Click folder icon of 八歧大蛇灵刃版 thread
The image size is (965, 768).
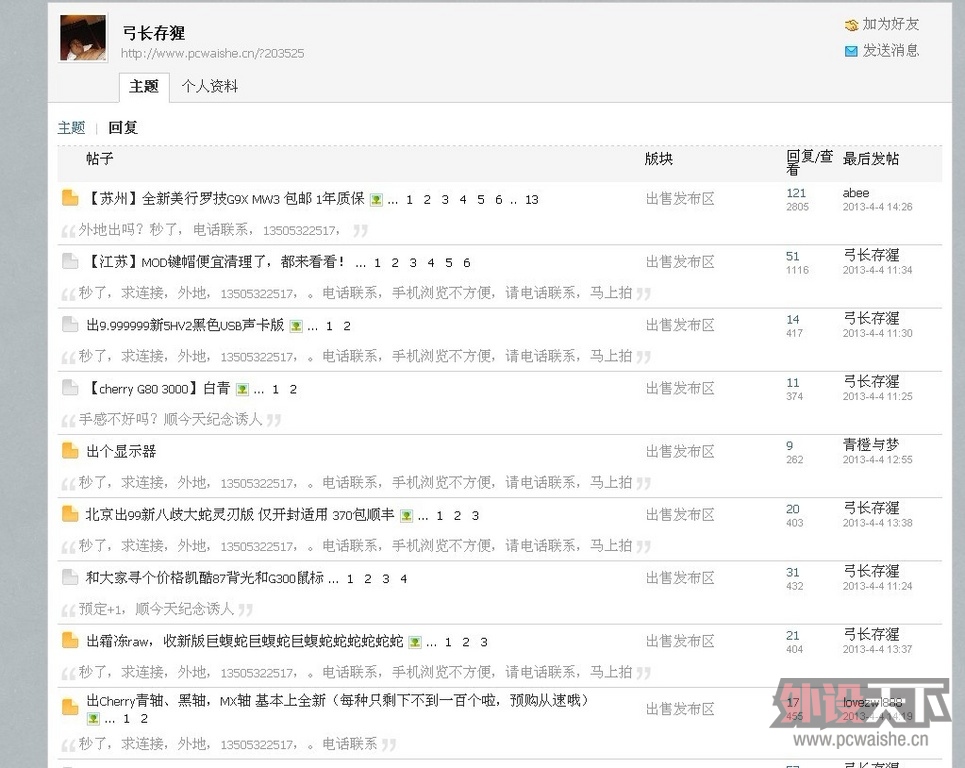(x=70, y=514)
